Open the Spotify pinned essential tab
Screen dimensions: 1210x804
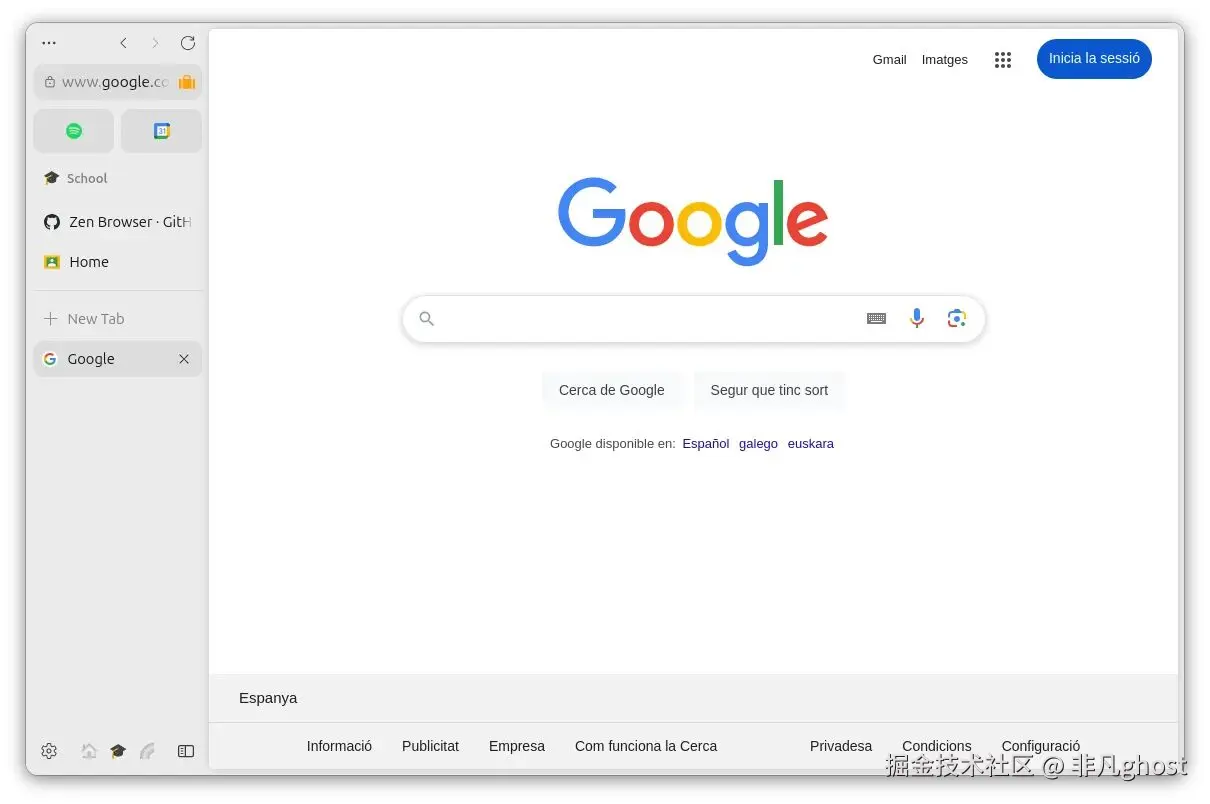click(74, 131)
